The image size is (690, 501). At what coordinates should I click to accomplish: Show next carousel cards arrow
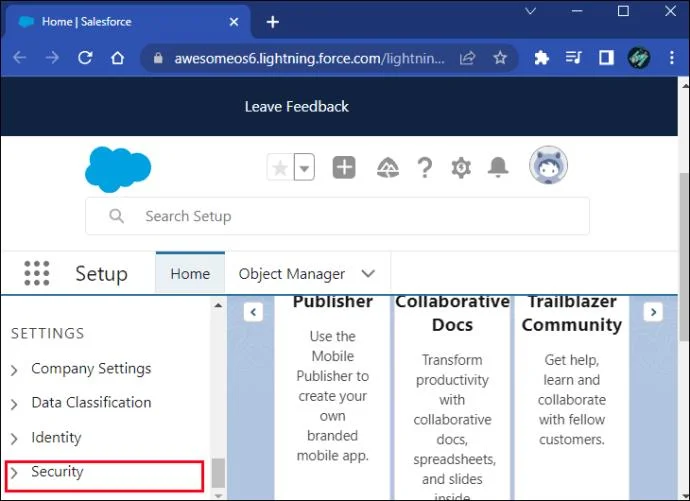pos(653,312)
